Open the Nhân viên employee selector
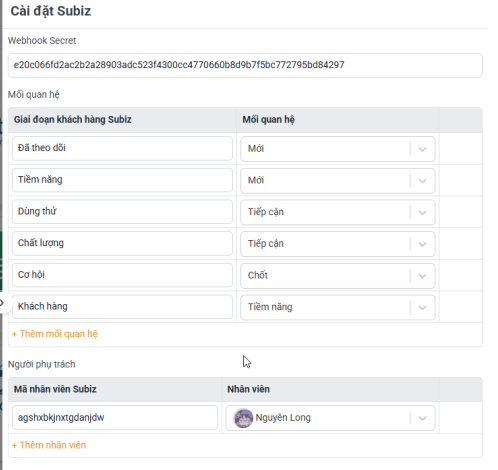498x470 pixels. pos(330,418)
